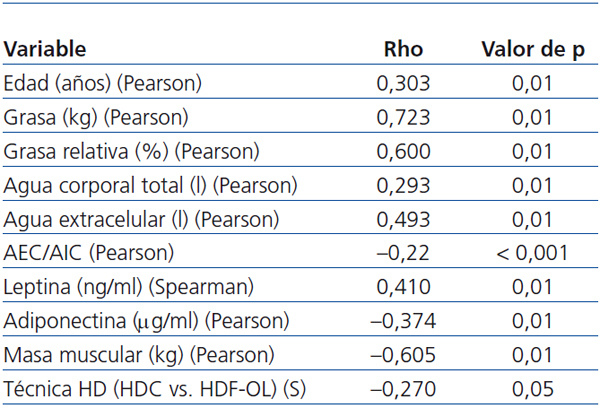Select the Adiponectina row label
600x408 pixels.
(x=147, y=322)
